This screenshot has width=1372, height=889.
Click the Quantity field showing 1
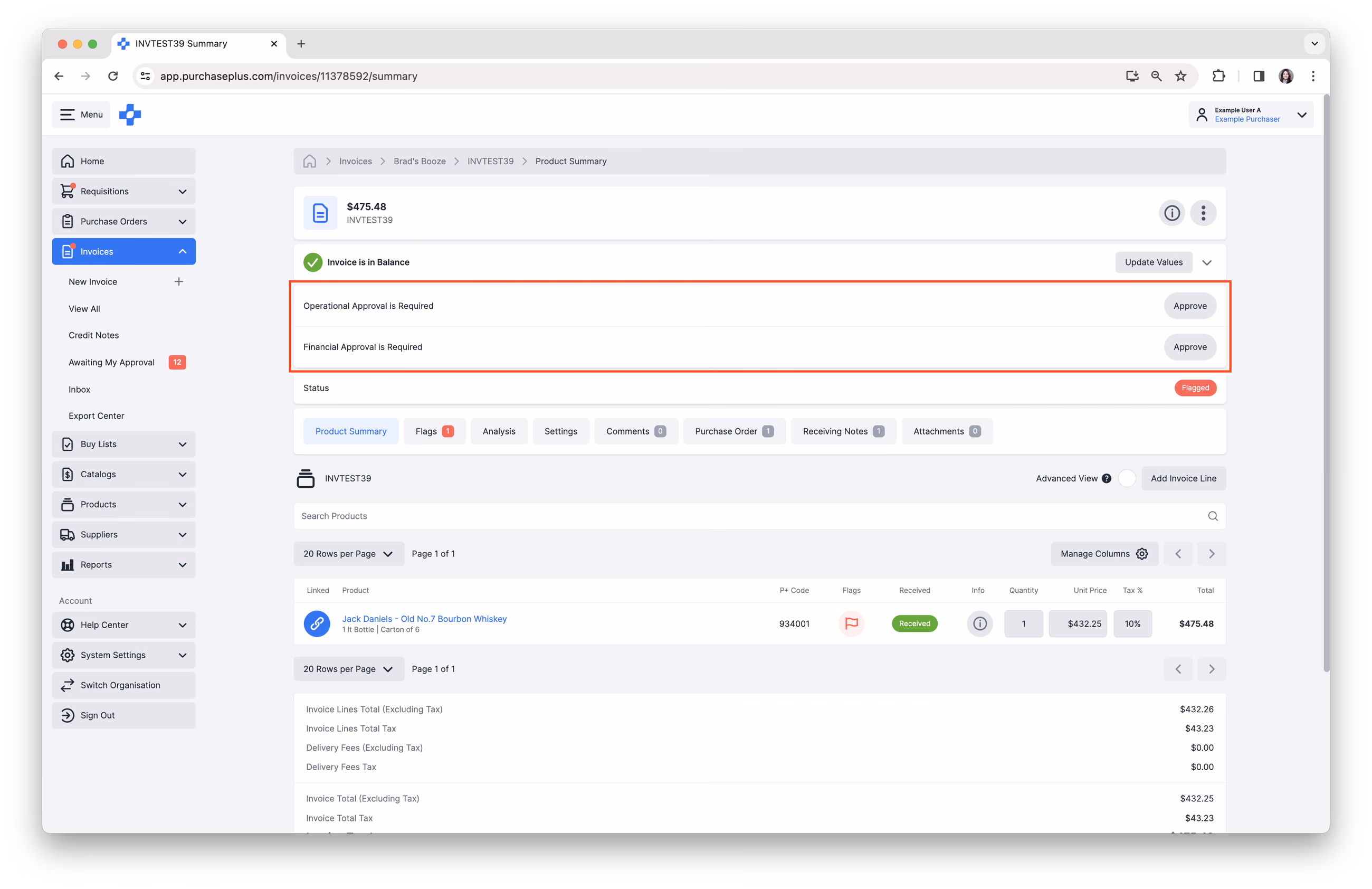tap(1024, 624)
